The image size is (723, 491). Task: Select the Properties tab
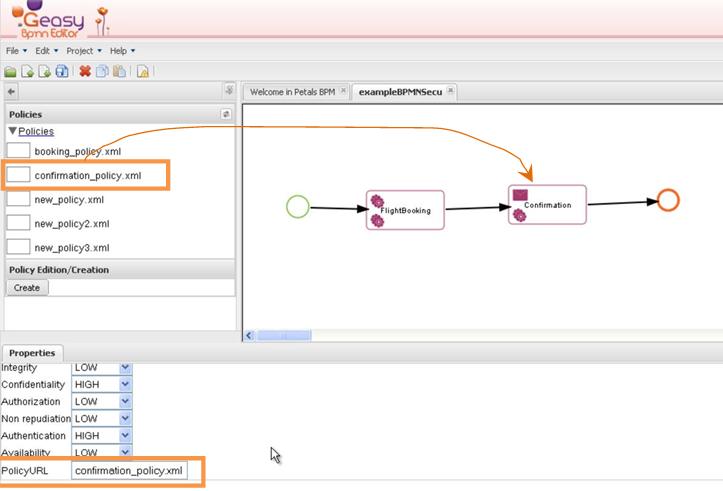(32, 353)
